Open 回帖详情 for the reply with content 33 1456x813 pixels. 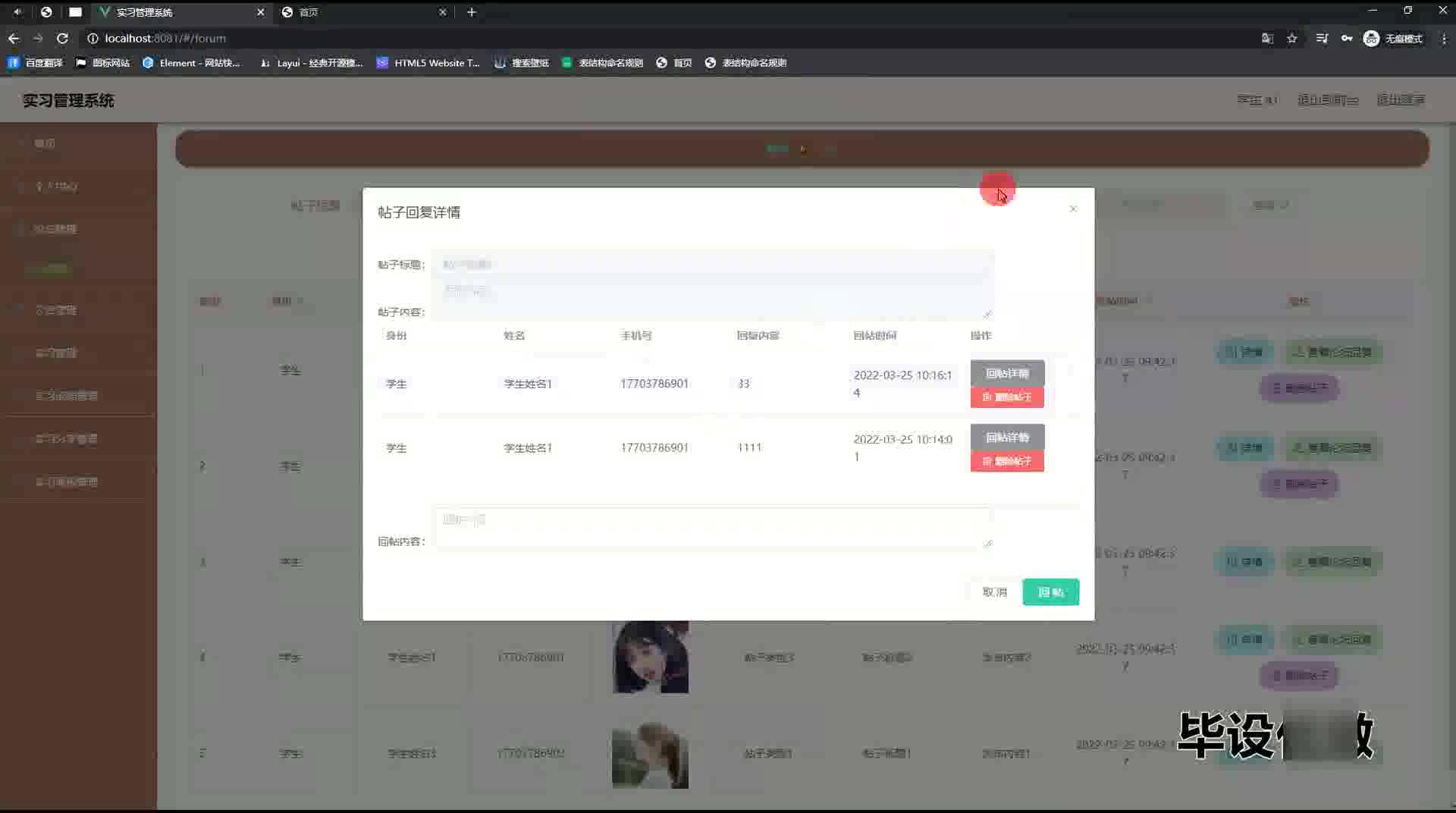pyautogui.click(x=1007, y=373)
